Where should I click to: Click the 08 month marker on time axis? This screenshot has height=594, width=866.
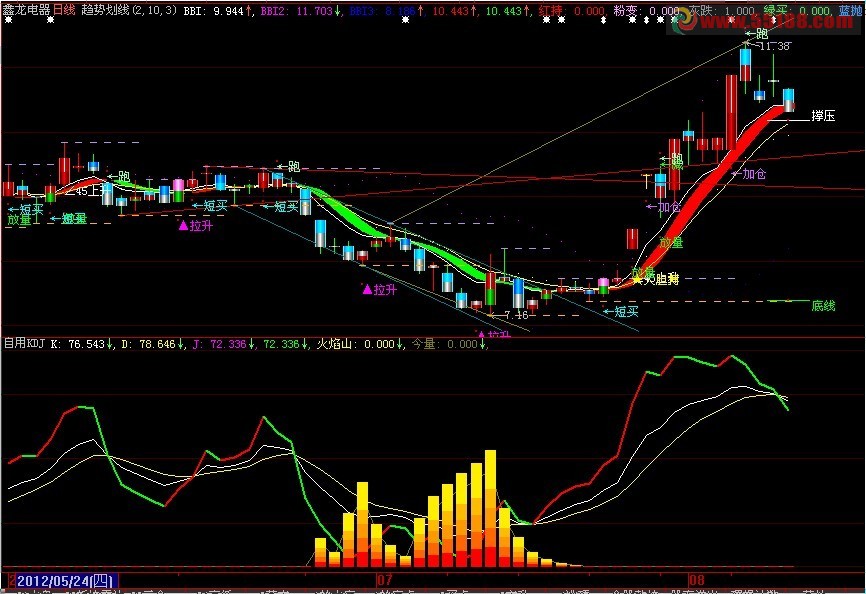pos(697,580)
